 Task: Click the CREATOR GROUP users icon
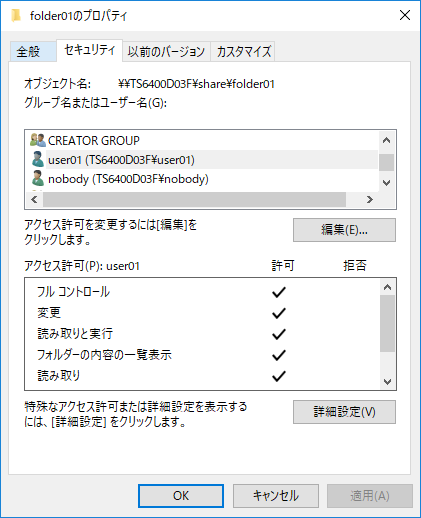(x=38, y=140)
